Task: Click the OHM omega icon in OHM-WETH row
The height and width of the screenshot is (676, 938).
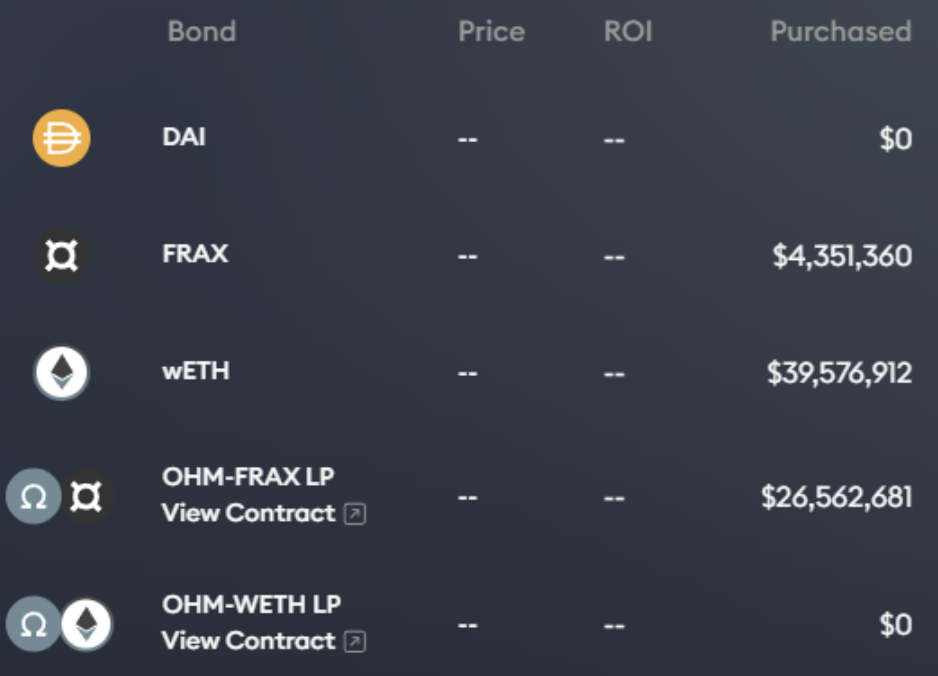Action: tap(34, 624)
